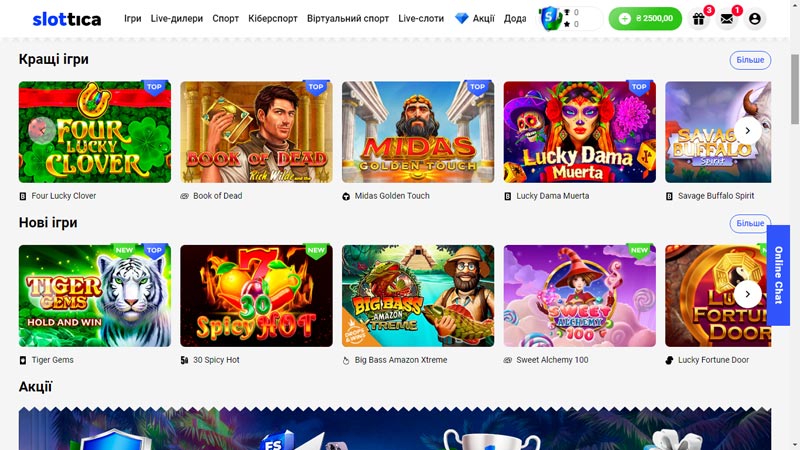
Task: Show next games in Нові ігри carousel
Action: [747, 294]
